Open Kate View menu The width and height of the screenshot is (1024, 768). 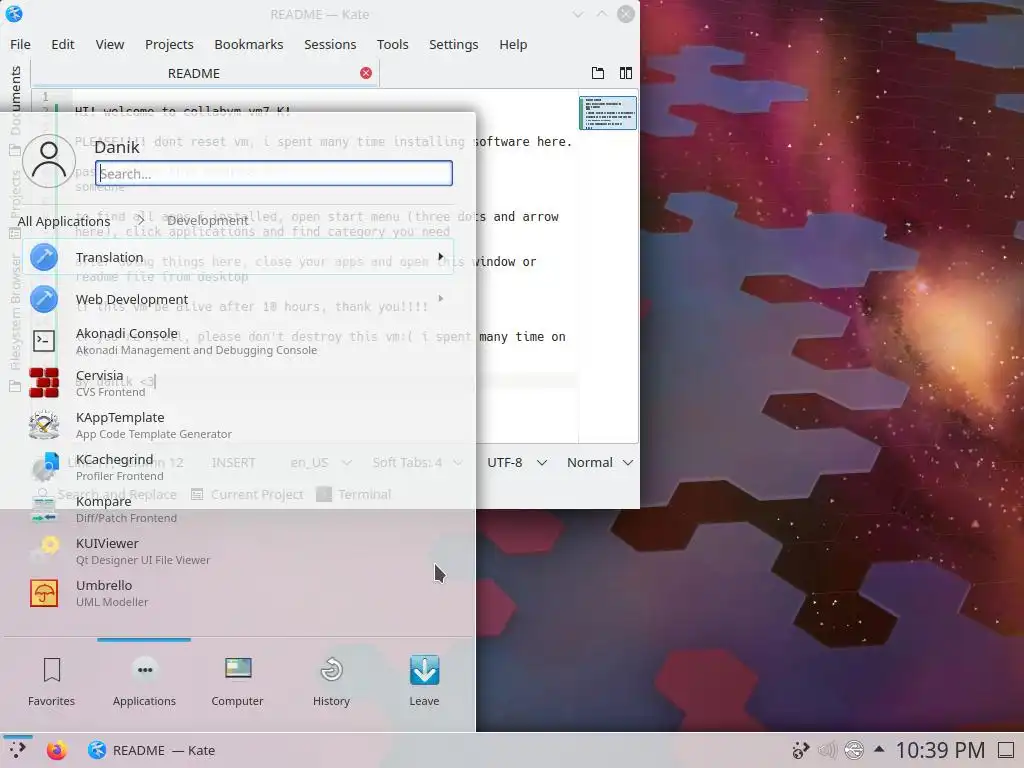tap(110, 44)
